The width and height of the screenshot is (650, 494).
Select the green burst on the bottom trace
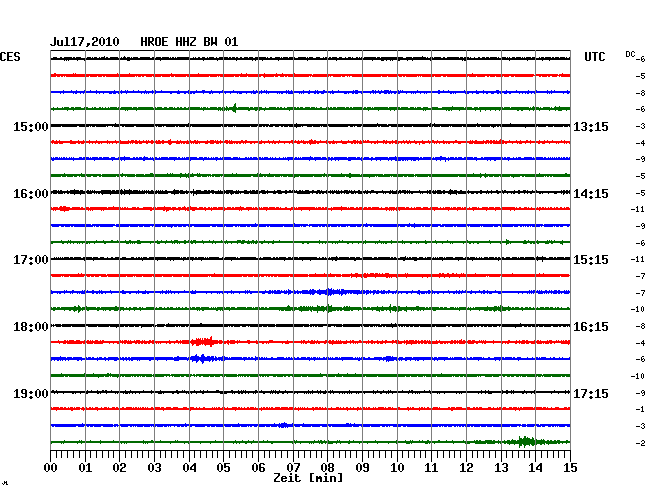526,442
